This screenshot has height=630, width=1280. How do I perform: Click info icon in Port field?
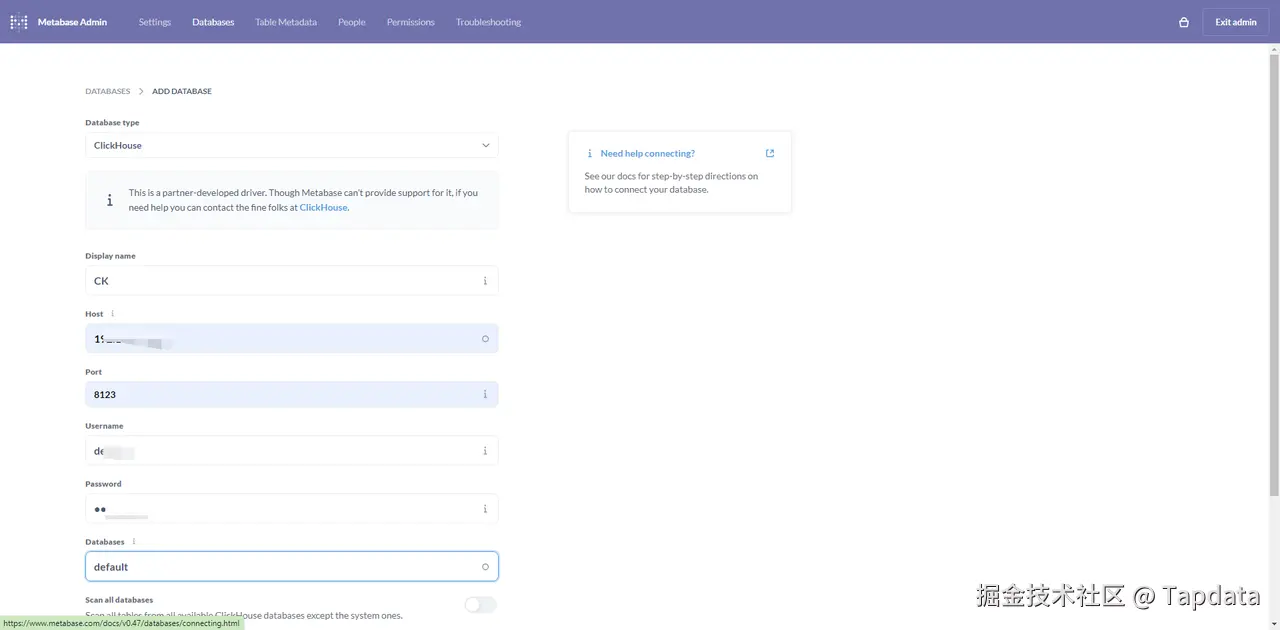tap(485, 394)
